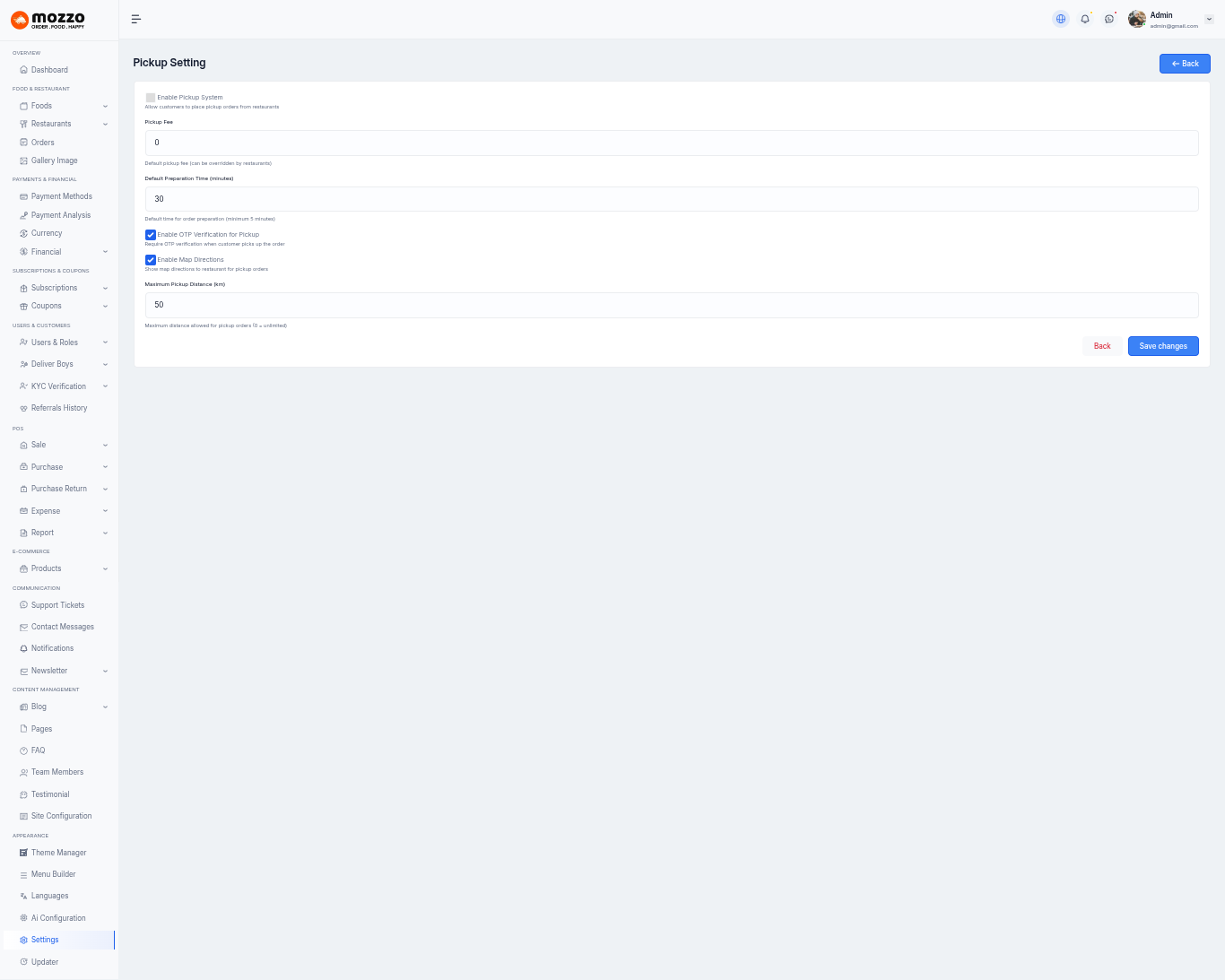Open the bell notifications icon in header
The height and width of the screenshot is (980, 1225).
(1085, 19)
